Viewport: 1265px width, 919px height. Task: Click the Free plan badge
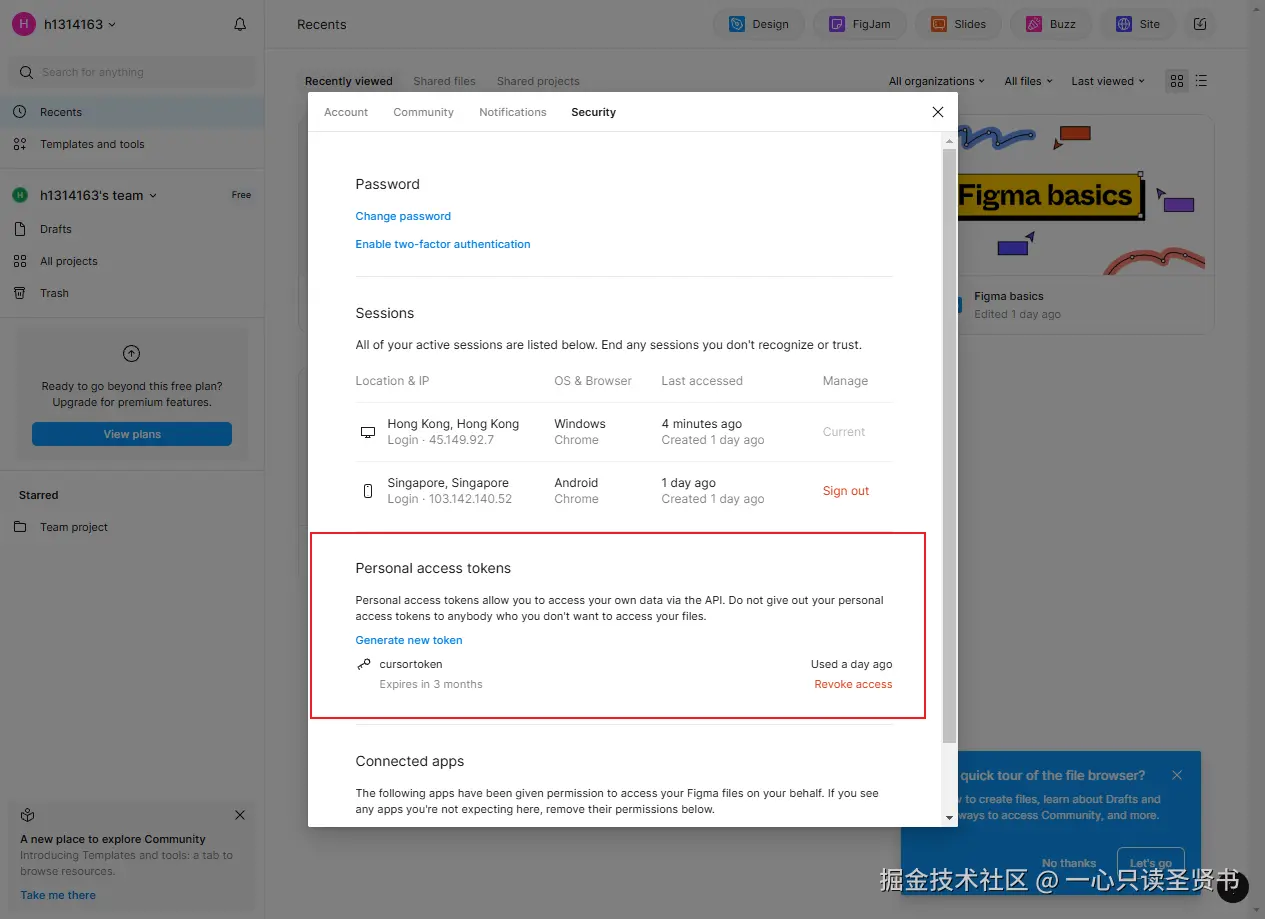(241, 195)
